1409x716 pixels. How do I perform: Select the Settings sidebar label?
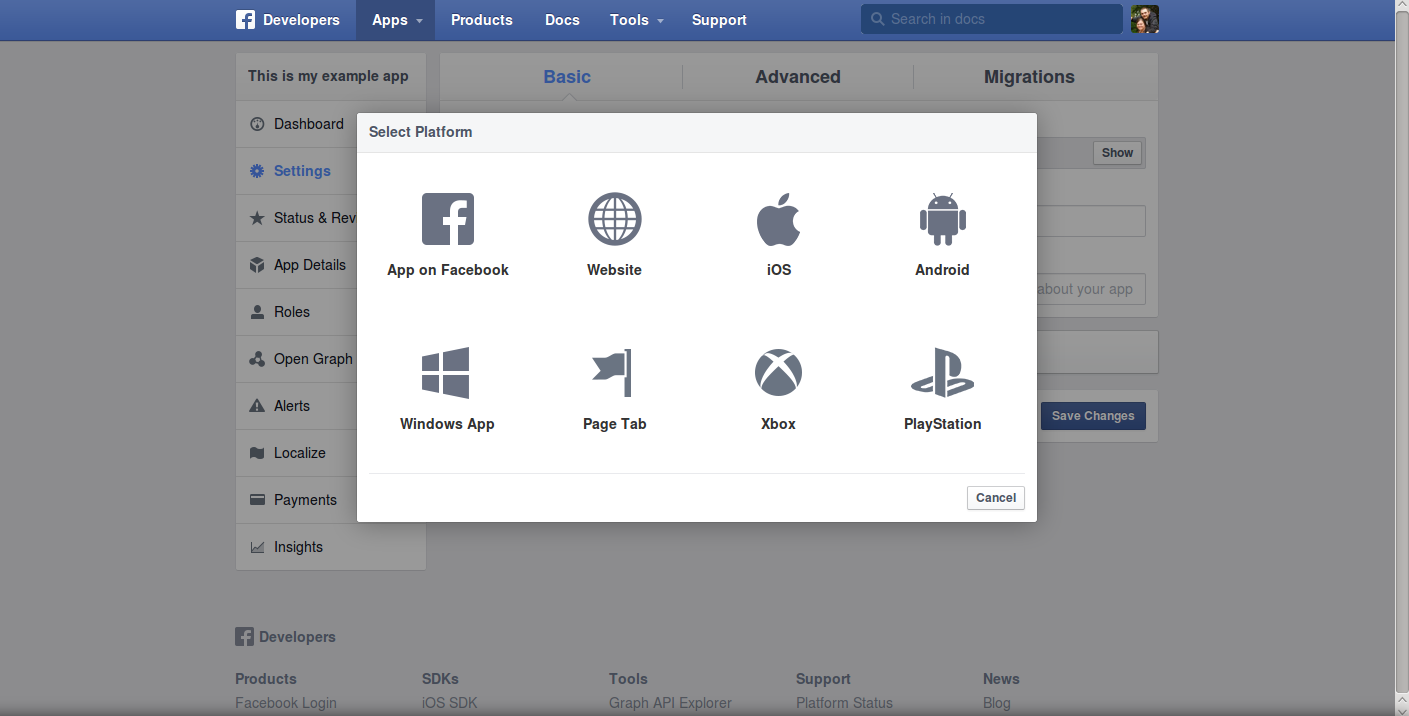pyautogui.click(x=302, y=171)
